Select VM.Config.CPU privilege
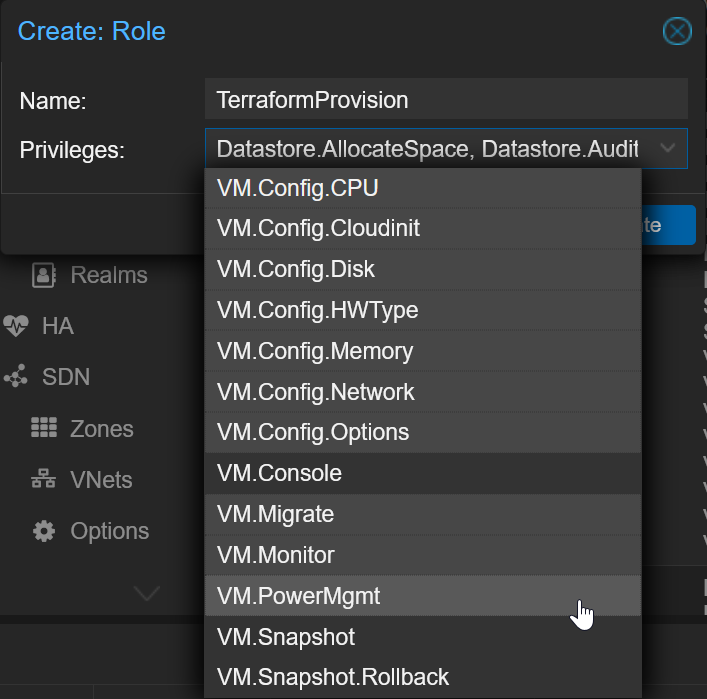707x699 pixels. [x=423, y=188]
